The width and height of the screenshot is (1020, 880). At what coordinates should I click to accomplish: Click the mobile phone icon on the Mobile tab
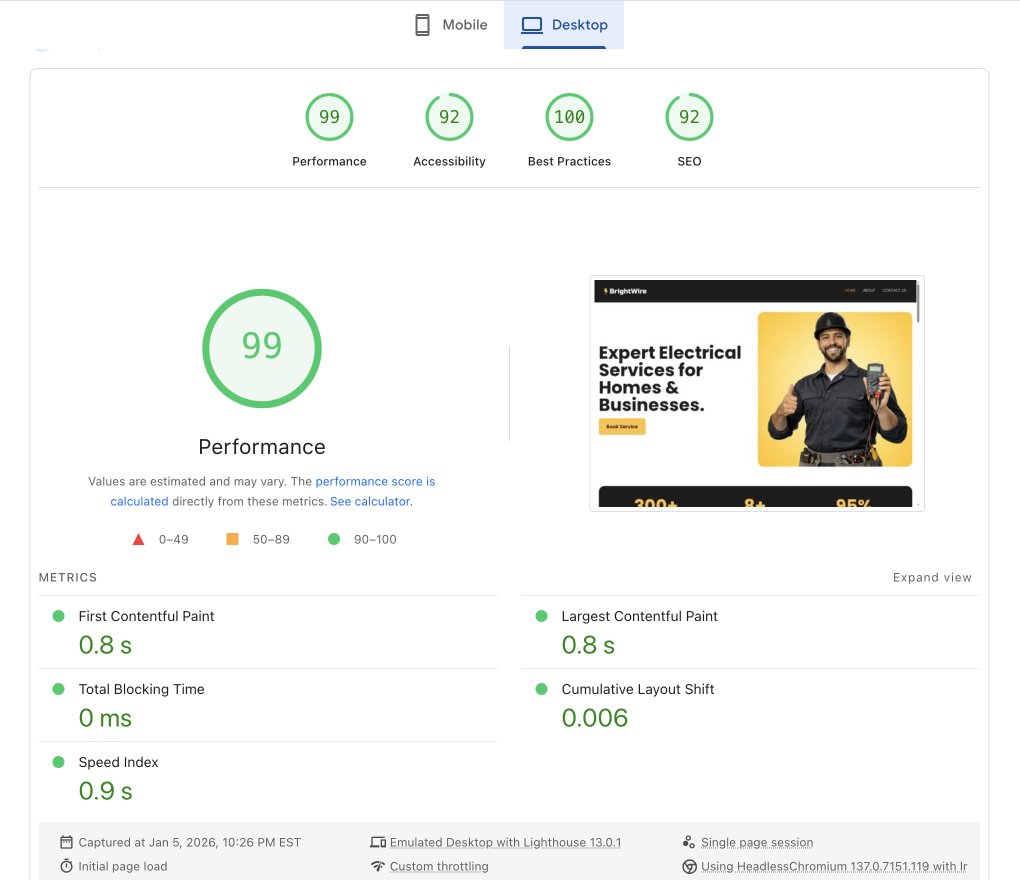click(421, 24)
